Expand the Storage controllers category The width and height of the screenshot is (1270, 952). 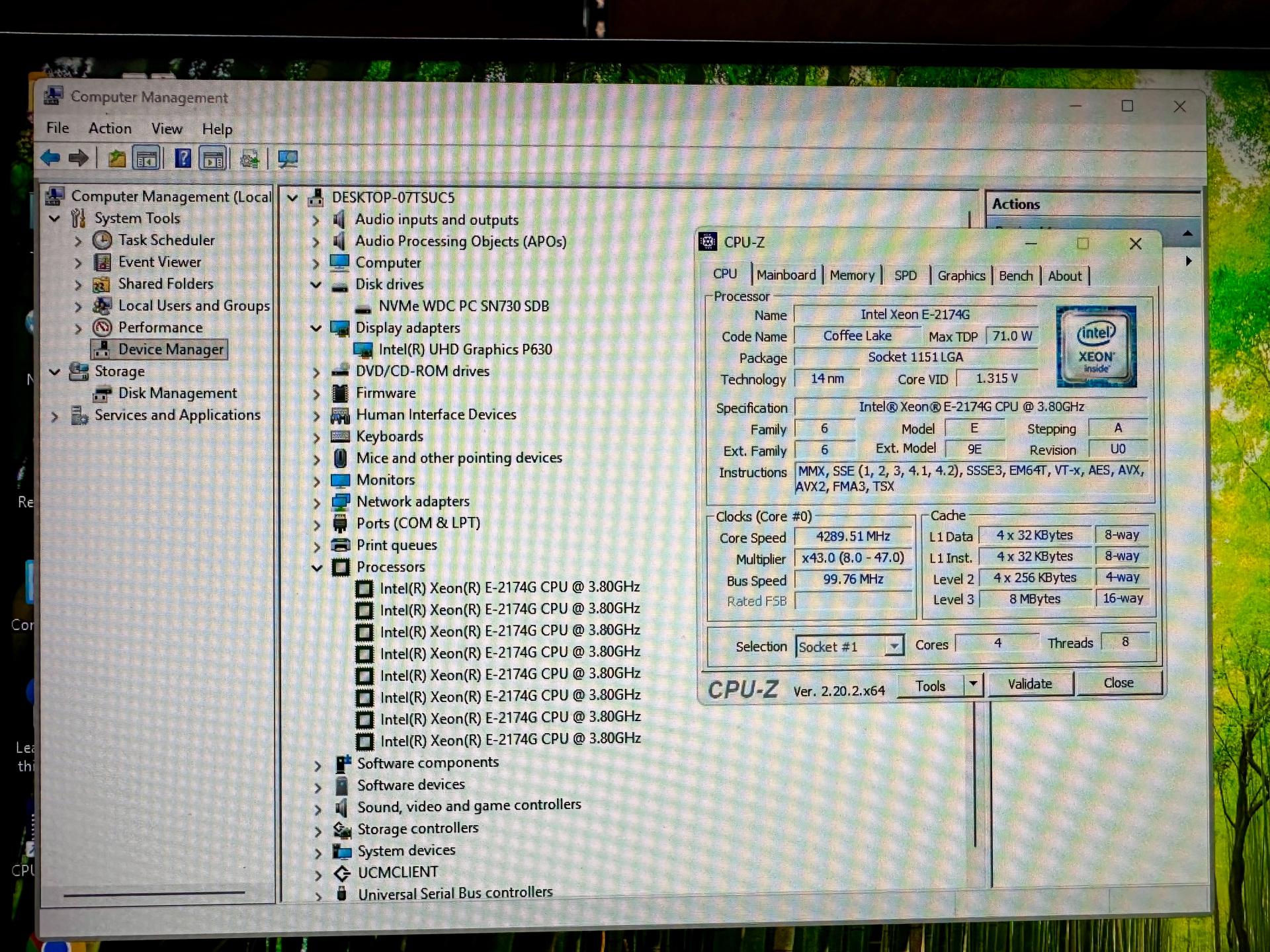point(317,830)
